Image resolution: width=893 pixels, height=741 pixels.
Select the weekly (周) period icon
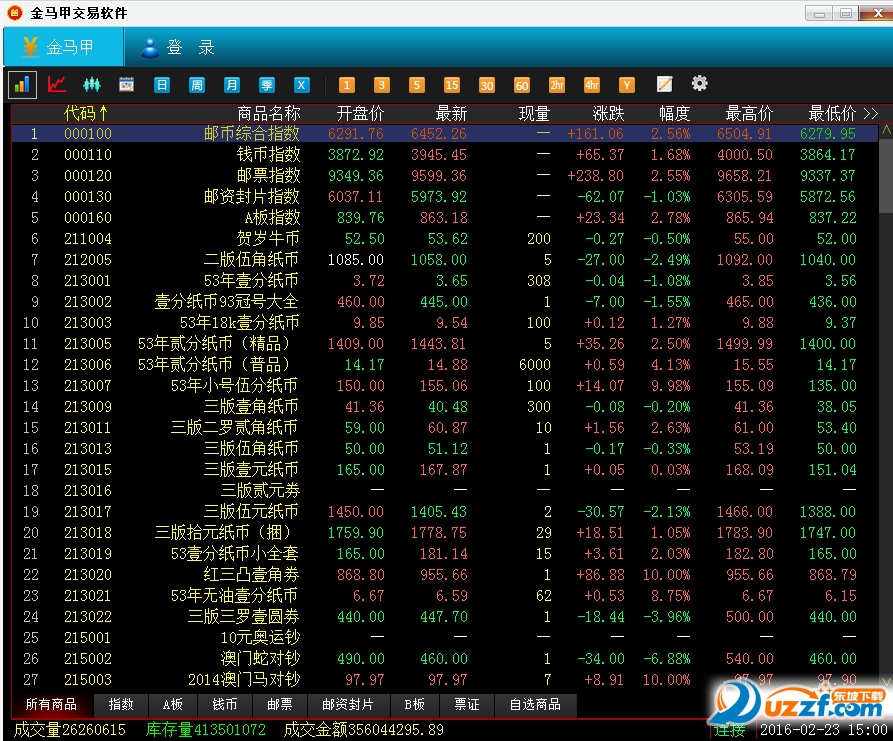click(196, 85)
